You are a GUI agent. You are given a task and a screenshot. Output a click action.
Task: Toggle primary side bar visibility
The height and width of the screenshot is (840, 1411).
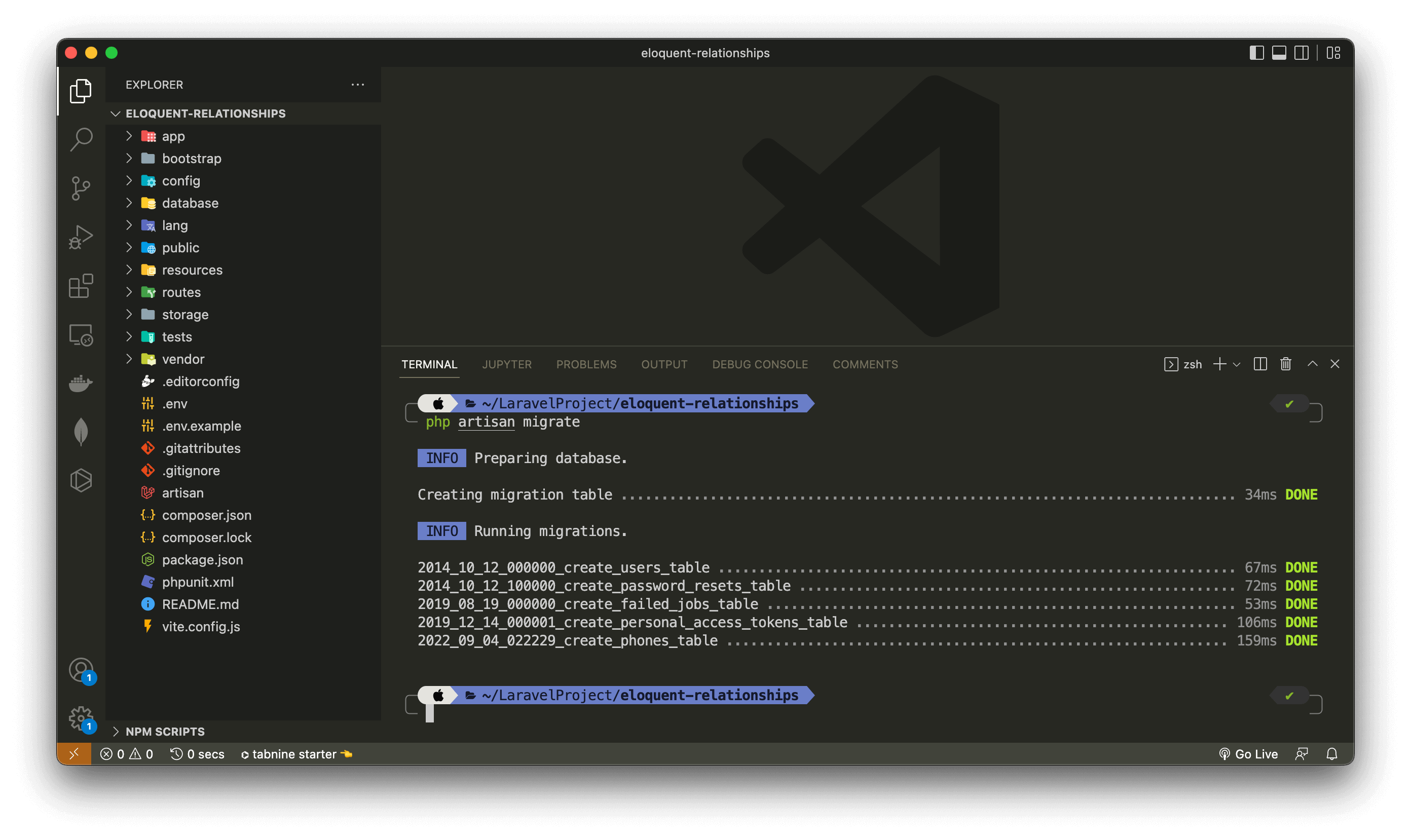point(1256,53)
